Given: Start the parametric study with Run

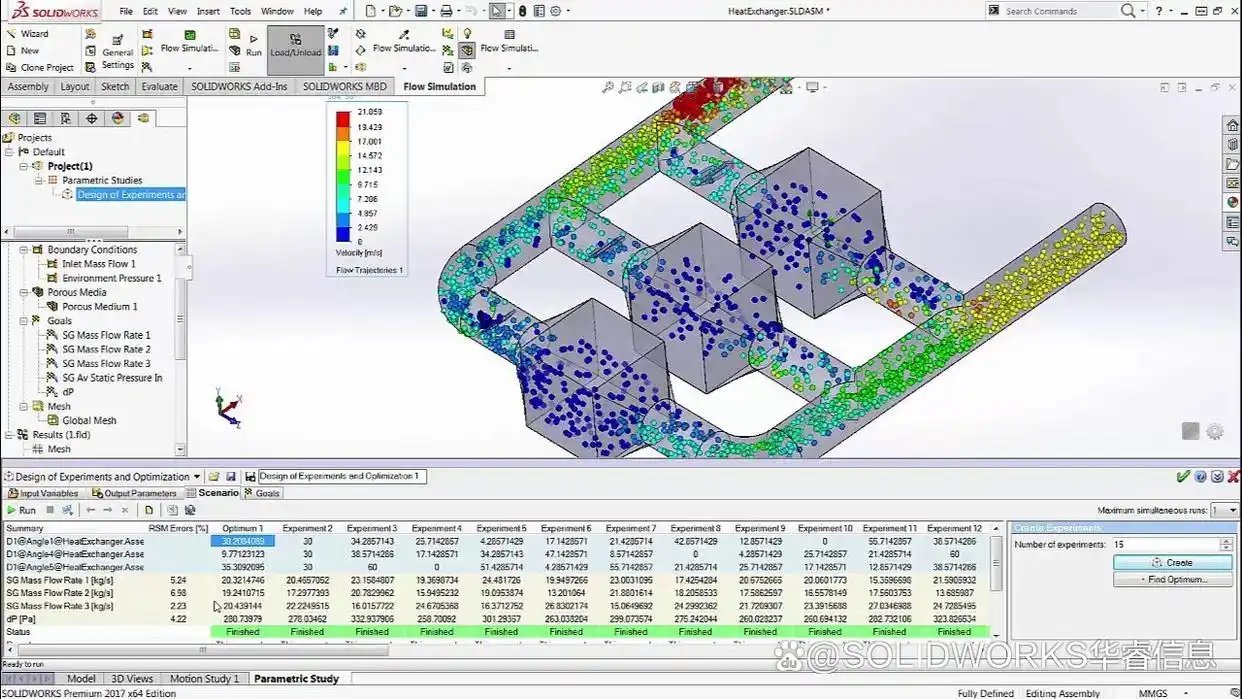Looking at the screenshot, I should [x=20, y=510].
